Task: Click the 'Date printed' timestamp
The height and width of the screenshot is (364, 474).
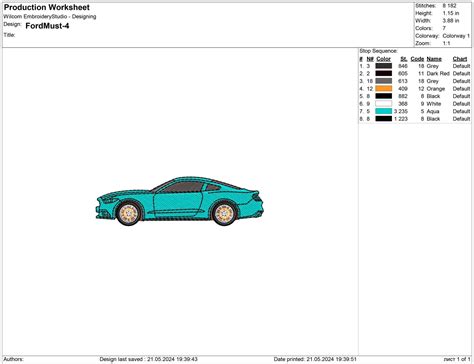Action: pyautogui.click(x=315, y=359)
